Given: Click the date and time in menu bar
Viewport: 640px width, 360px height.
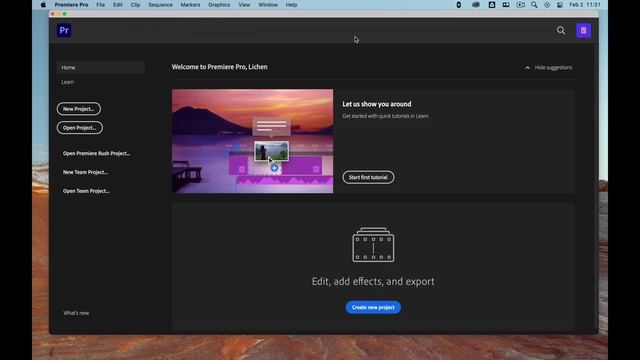Looking at the screenshot, I should [585, 5].
